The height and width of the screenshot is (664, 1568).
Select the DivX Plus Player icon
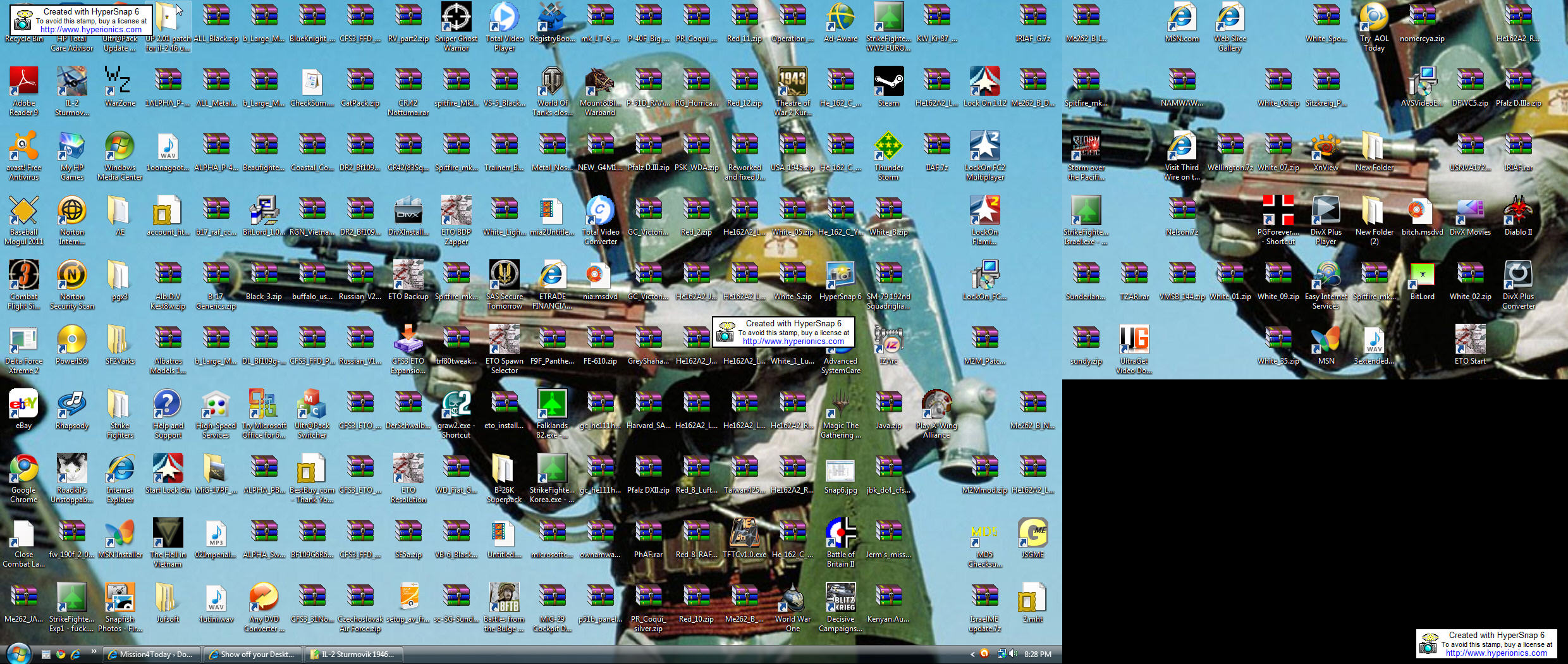click(1326, 221)
